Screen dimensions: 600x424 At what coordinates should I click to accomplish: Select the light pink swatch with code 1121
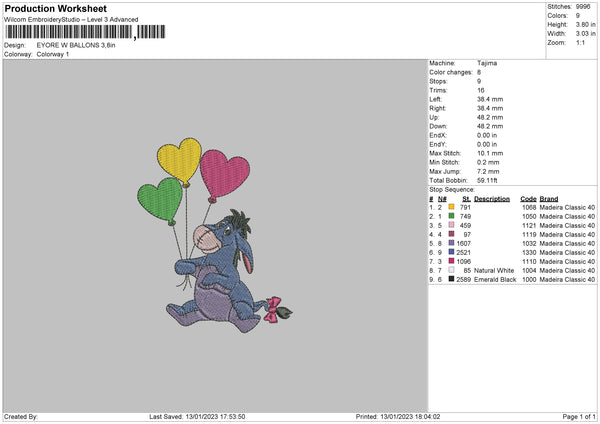pos(451,225)
